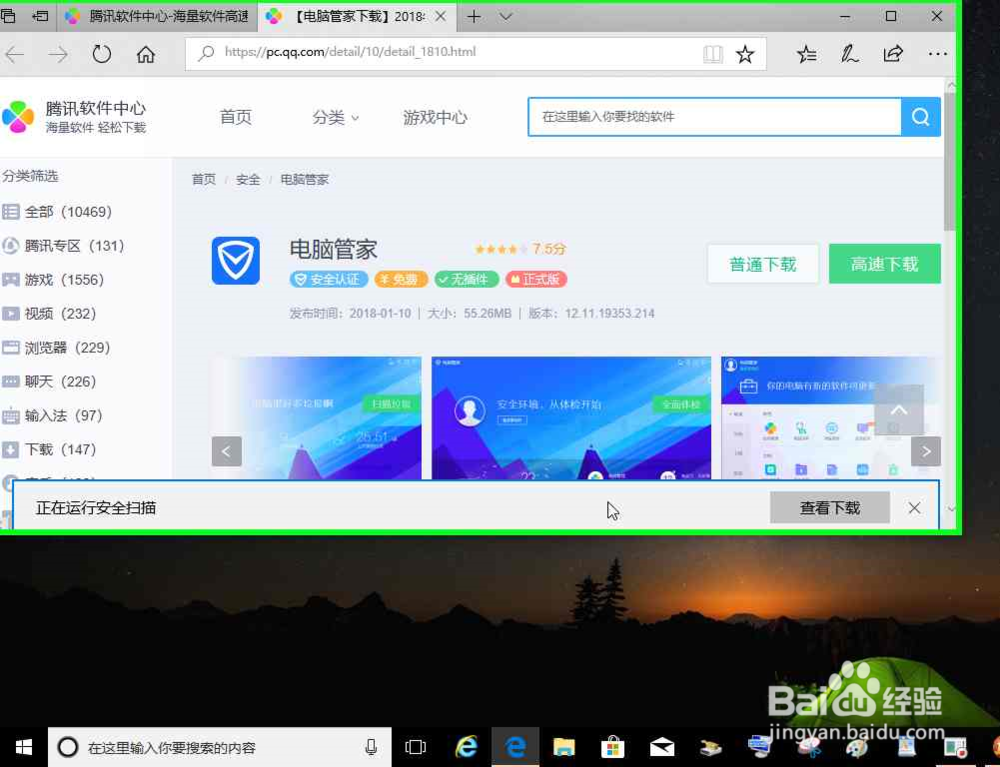
Task: Open Microsoft Store from the taskbar
Action: pyautogui.click(x=613, y=746)
